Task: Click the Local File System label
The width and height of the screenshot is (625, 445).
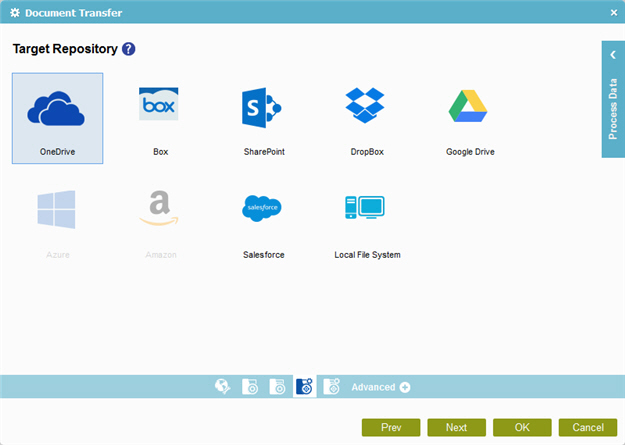Action: click(x=368, y=255)
